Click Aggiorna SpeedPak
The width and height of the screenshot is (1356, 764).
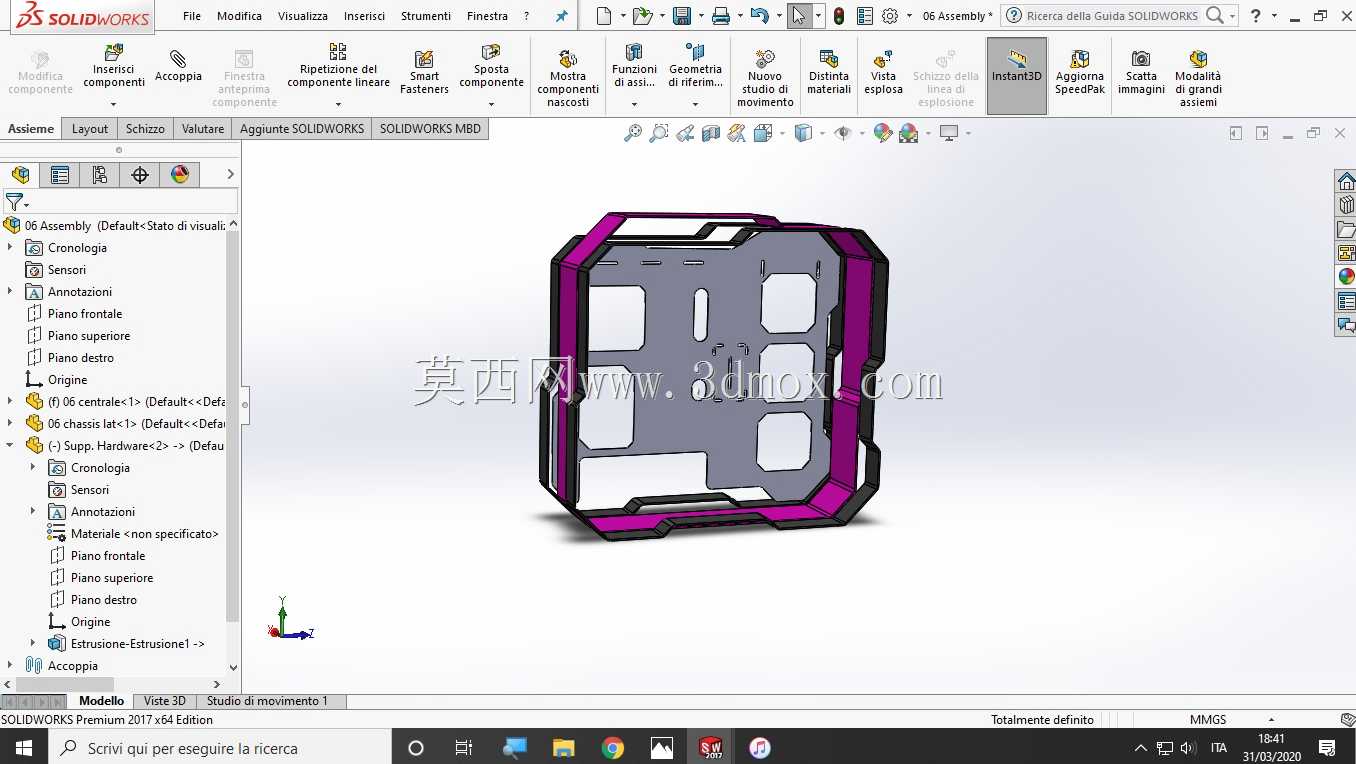1080,72
